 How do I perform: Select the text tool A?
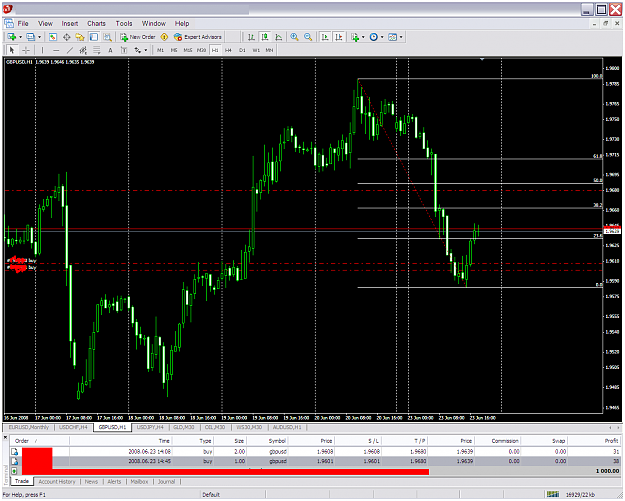[110, 50]
